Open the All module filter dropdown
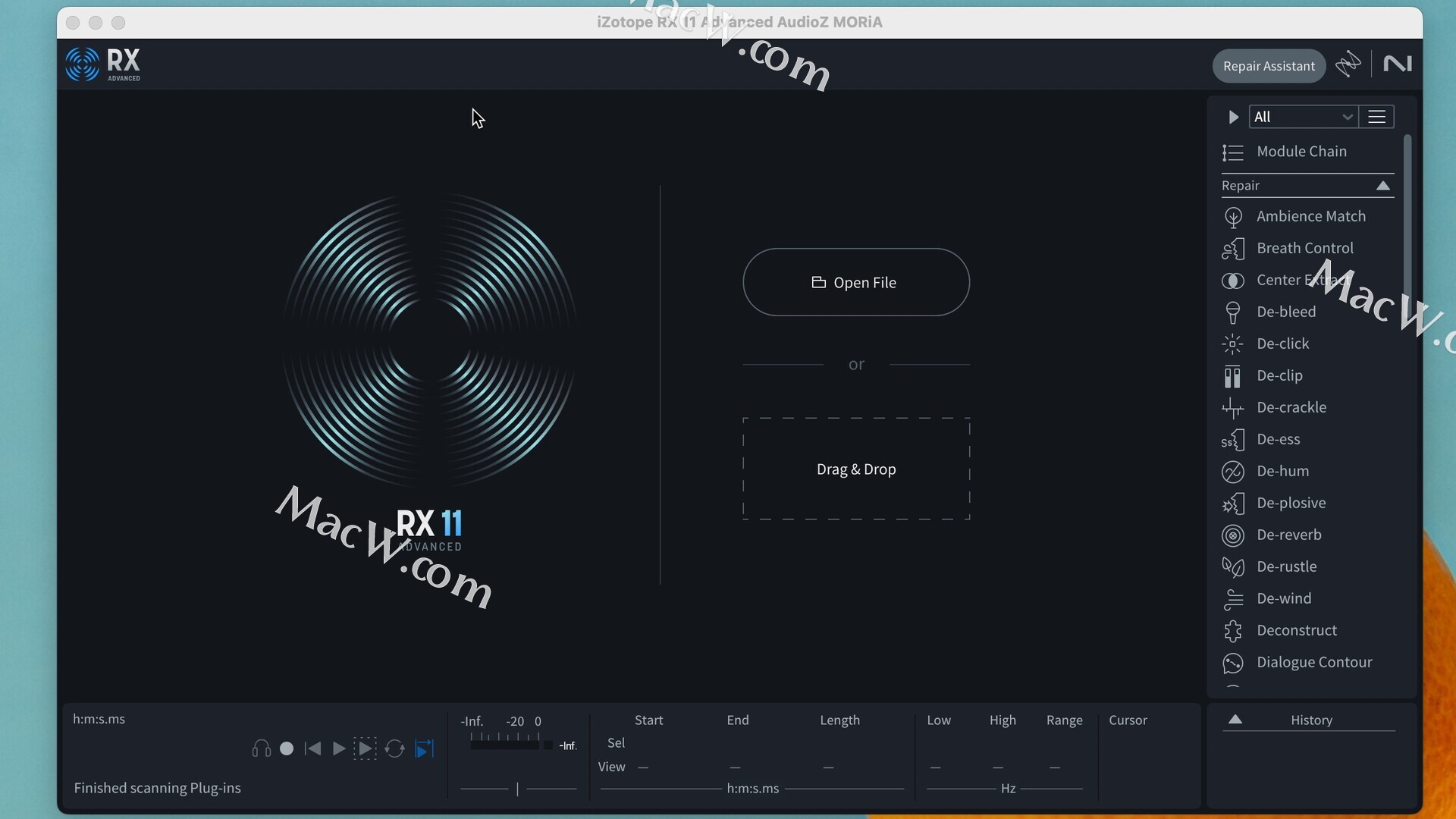Screen dimensions: 1456x819 click(x=1304, y=117)
